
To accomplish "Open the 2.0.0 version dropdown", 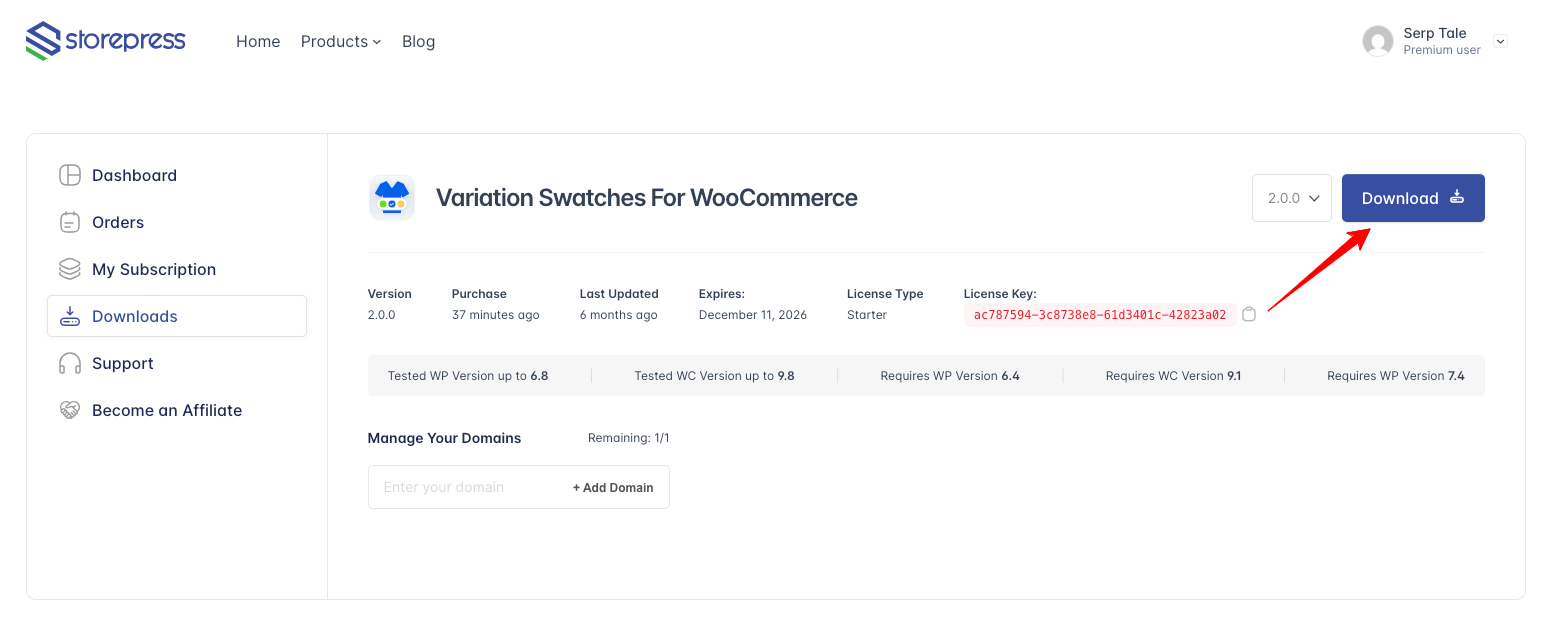I will click(1291, 198).
